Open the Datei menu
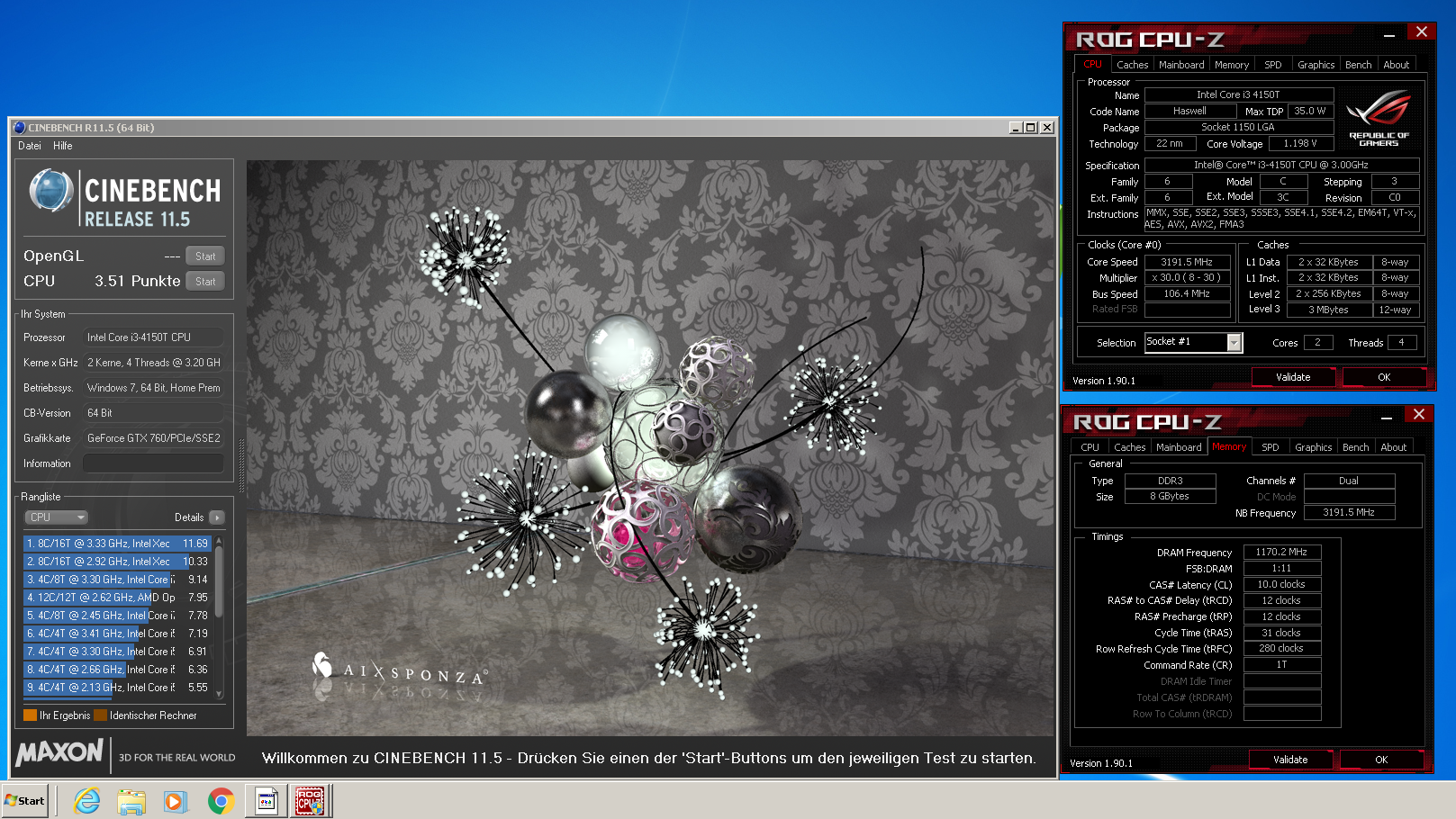This screenshot has height=819, width=1456. pyautogui.click(x=30, y=146)
